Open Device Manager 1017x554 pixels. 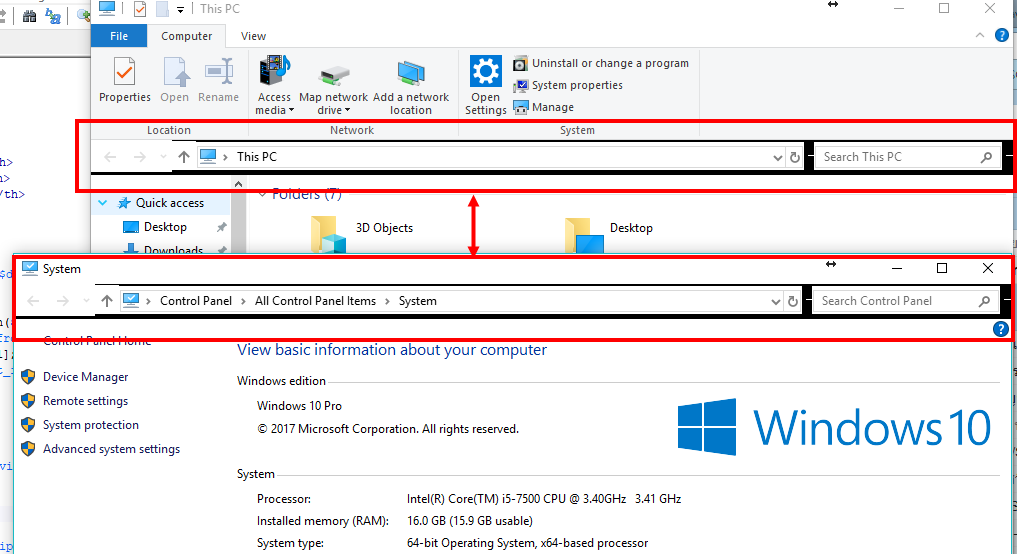click(x=86, y=377)
